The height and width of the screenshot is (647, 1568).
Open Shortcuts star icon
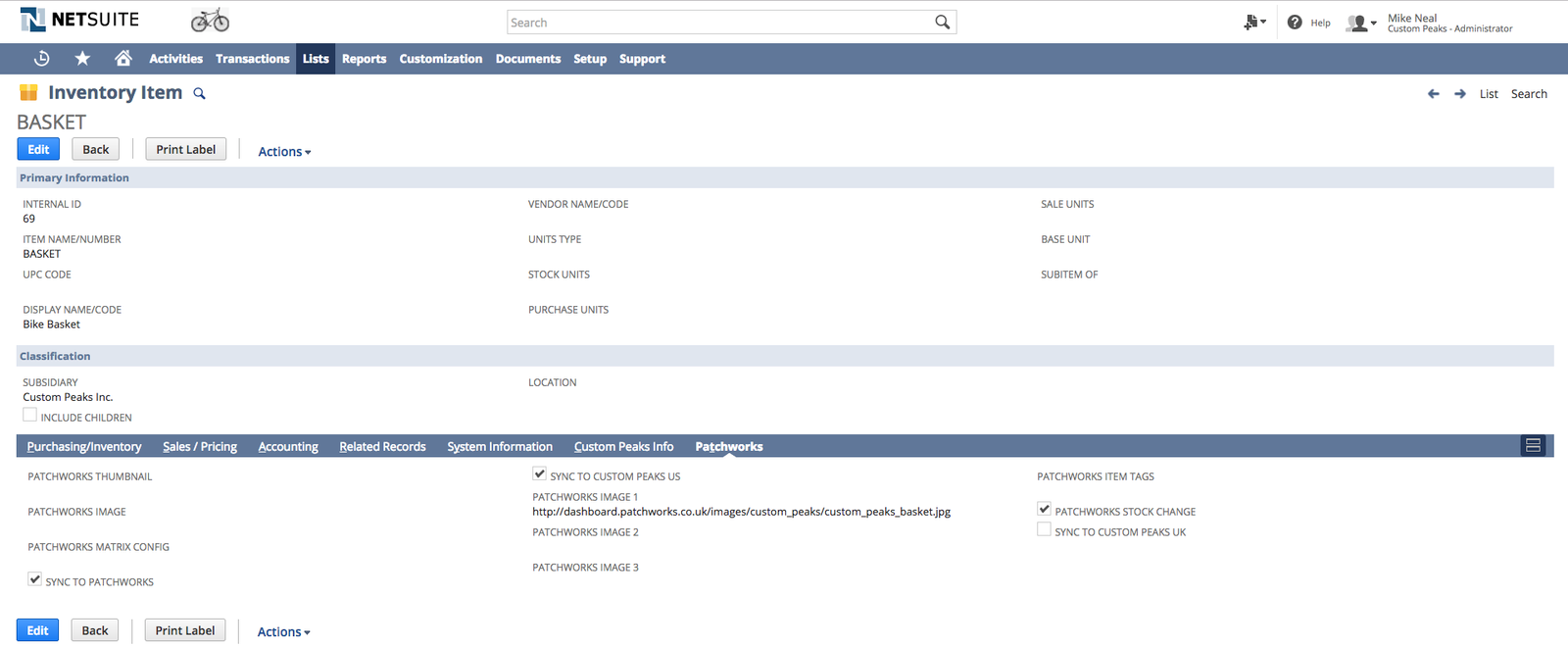coord(82,59)
